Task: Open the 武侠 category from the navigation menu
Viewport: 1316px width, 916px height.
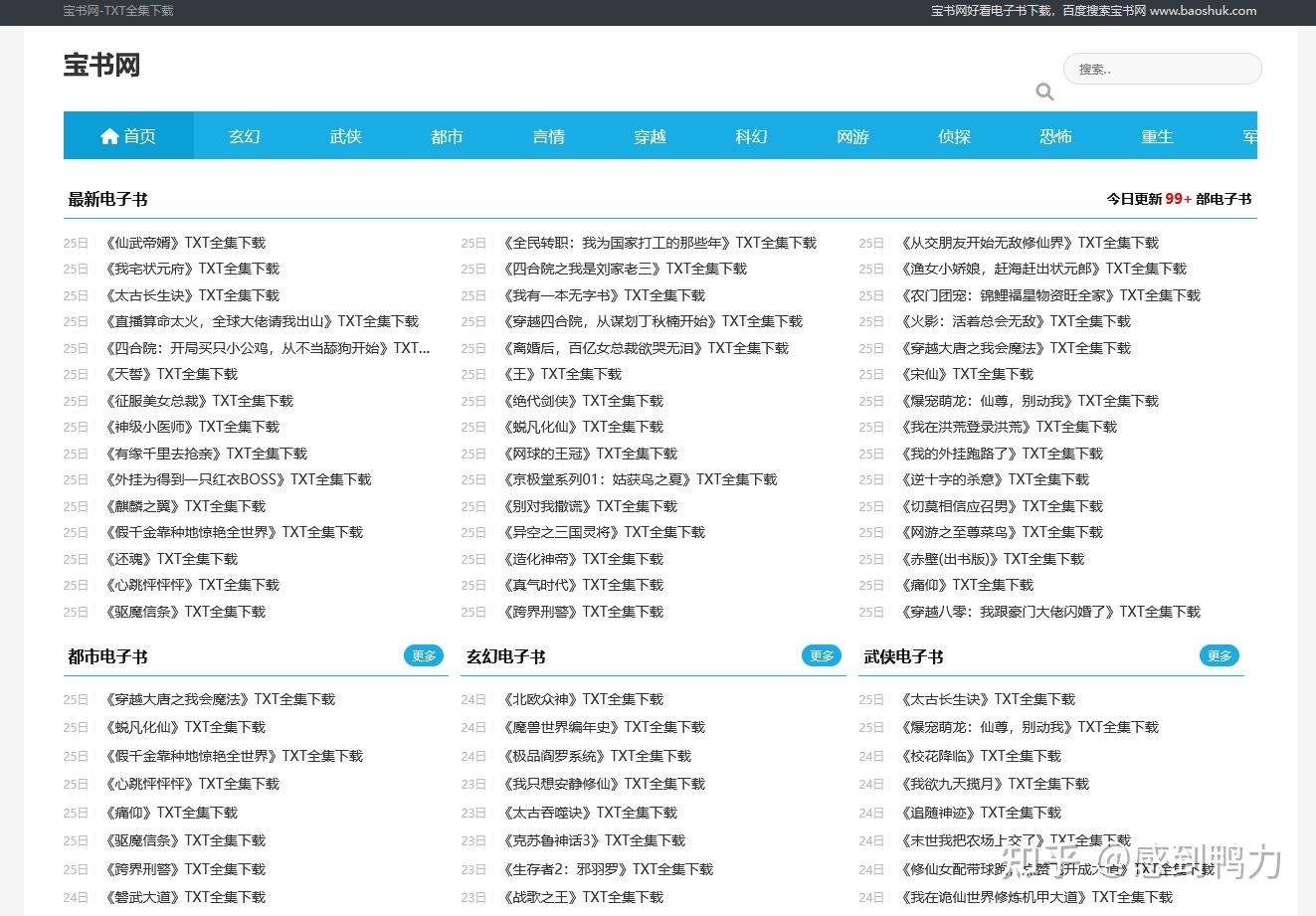Action: point(345,136)
